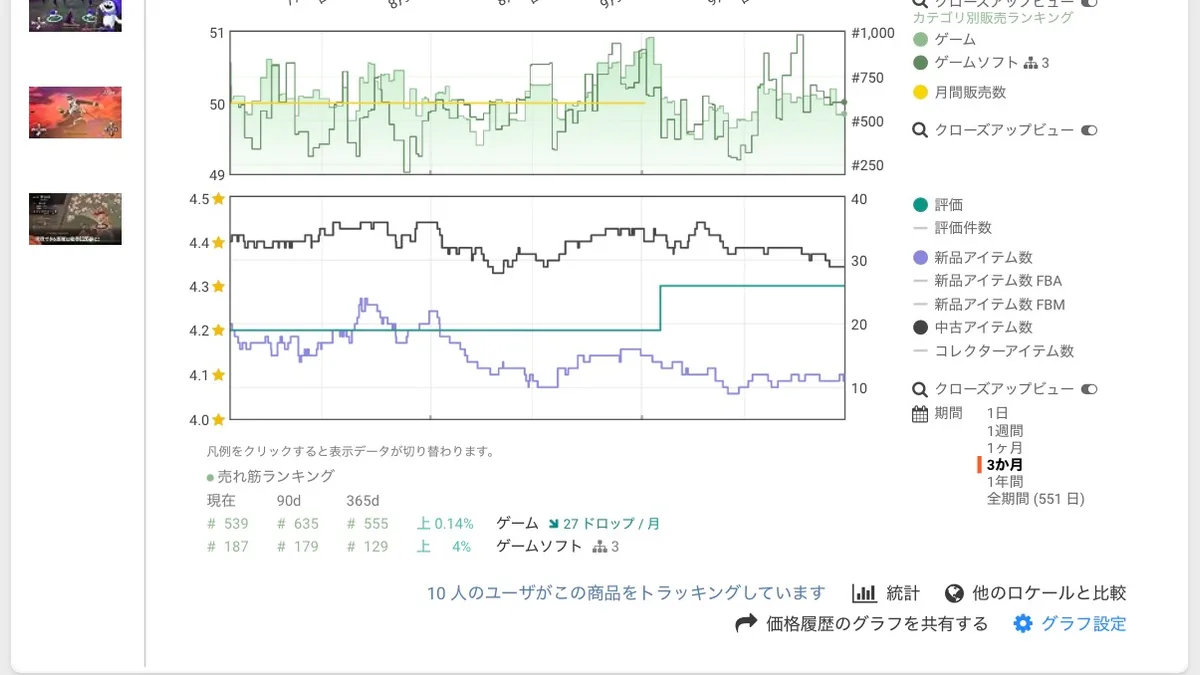Click 価格履歴のグラフを共有する link
1200x675 pixels.
pos(877,624)
